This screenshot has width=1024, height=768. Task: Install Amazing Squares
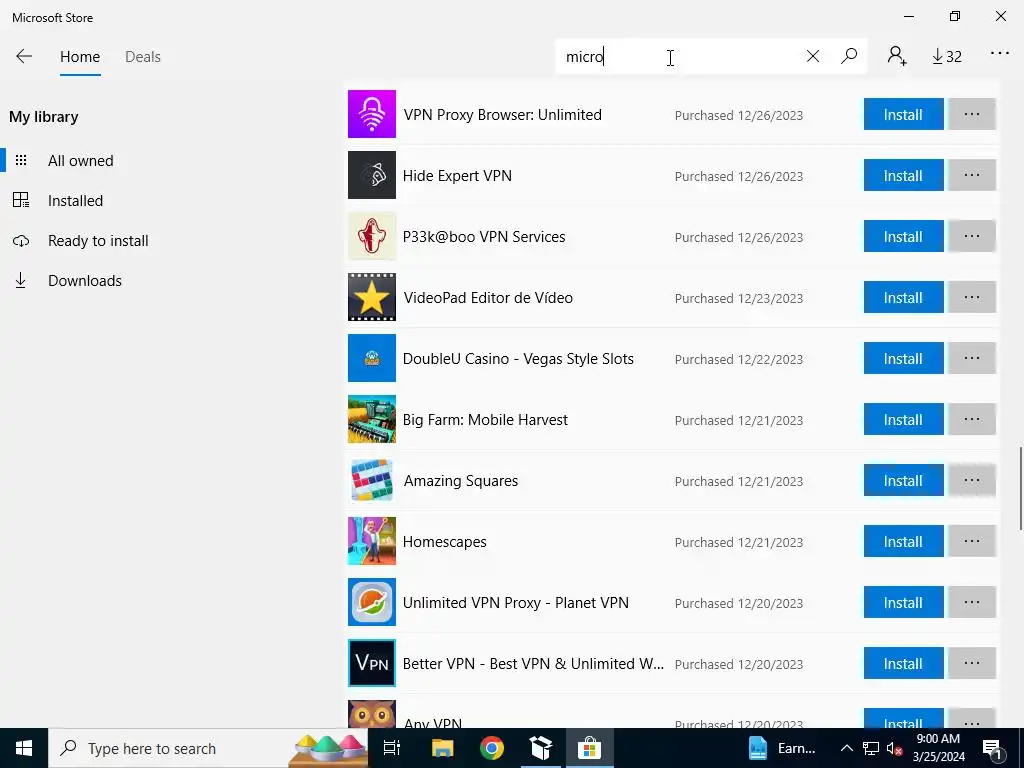[x=903, y=480]
